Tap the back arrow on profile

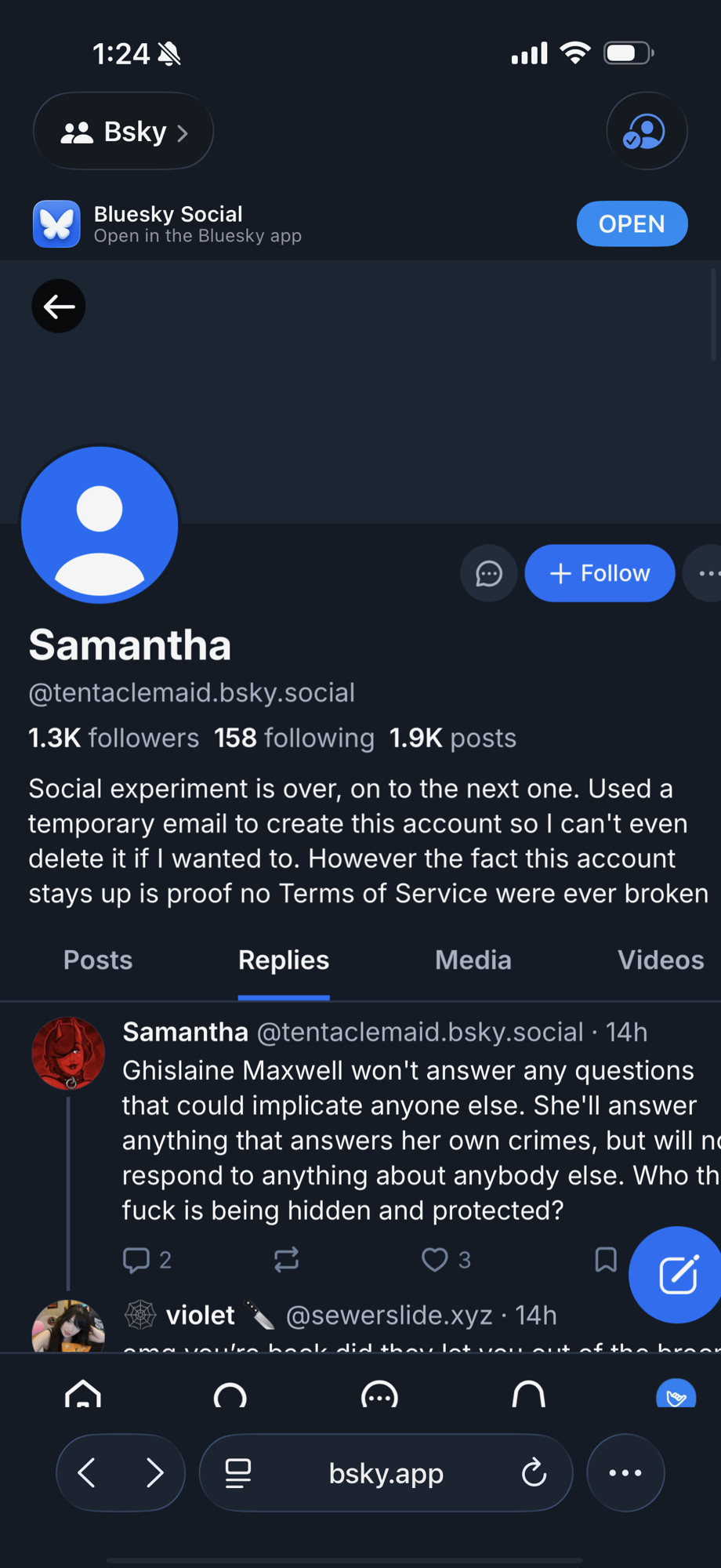pyautogui.click(x=59, y=307)
